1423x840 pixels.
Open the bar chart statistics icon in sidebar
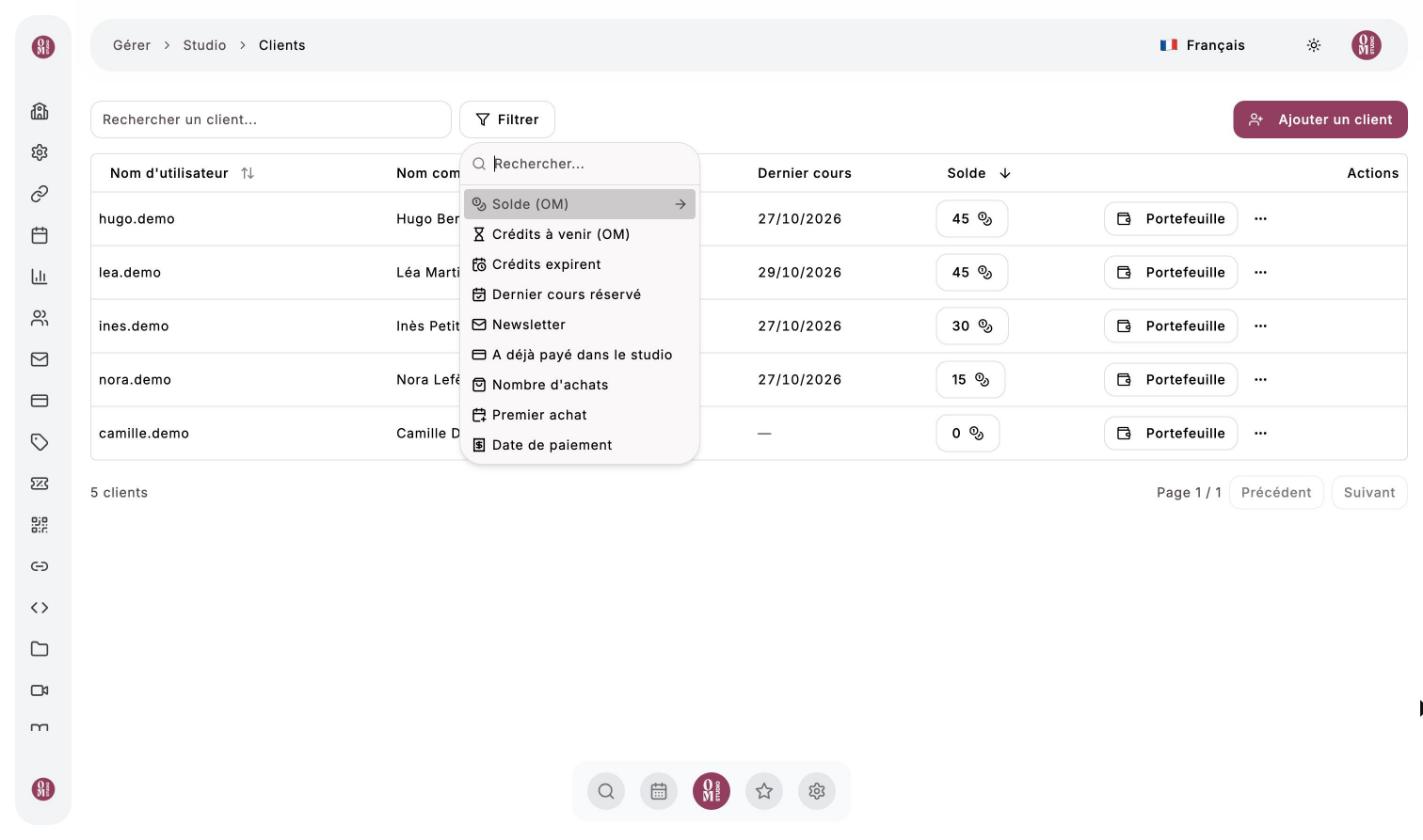point(40,277)
